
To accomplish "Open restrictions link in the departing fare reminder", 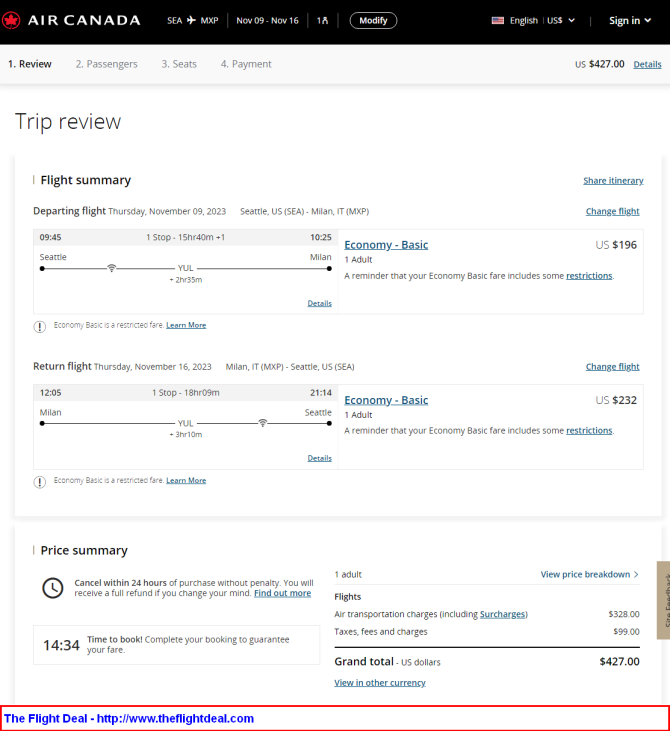I will [x=589, y=276].
